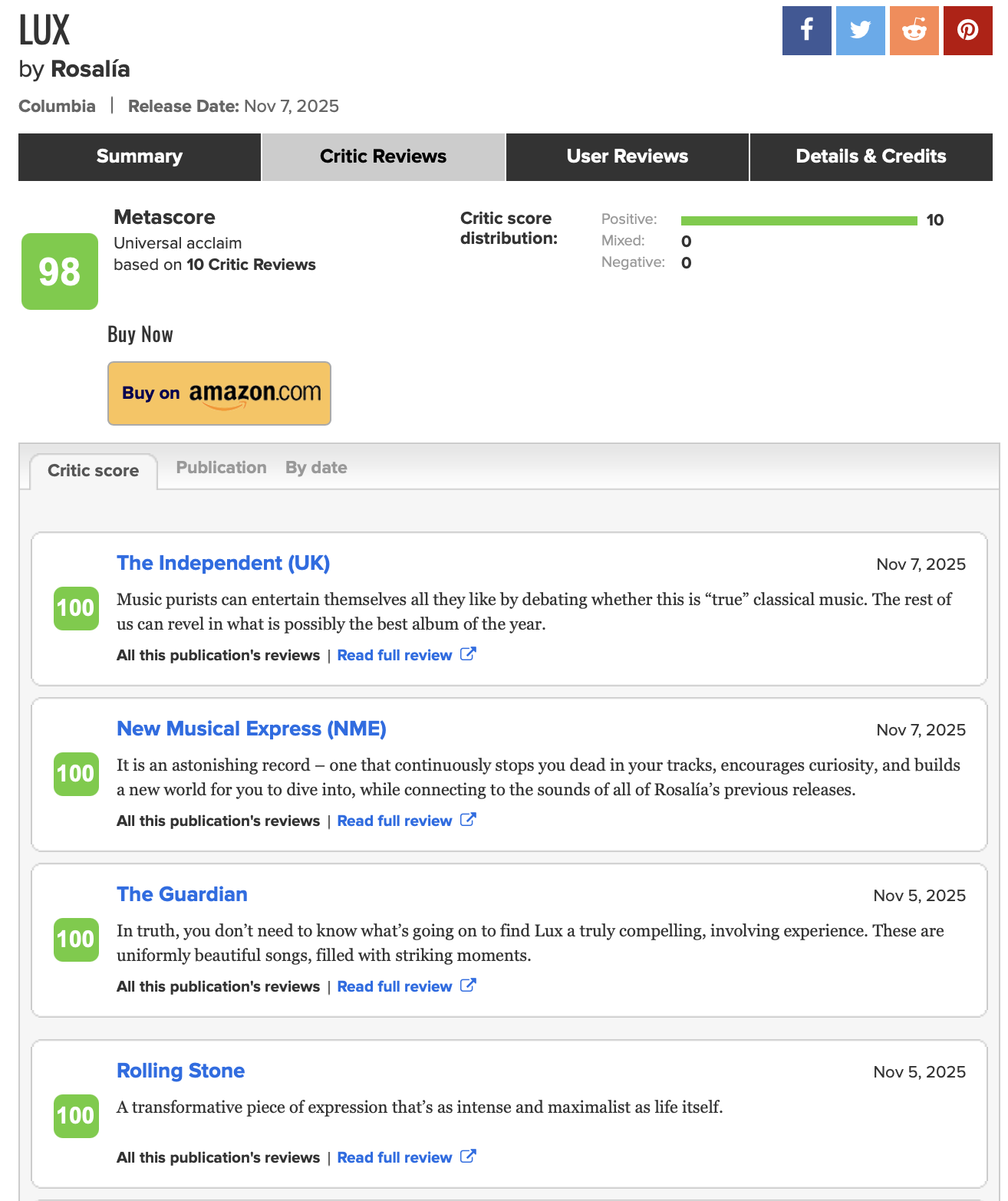The width and height of the screenshot is (1008, 1201).
Task: Select the Critic Reviews tab
Action: (x=383, y=156)
